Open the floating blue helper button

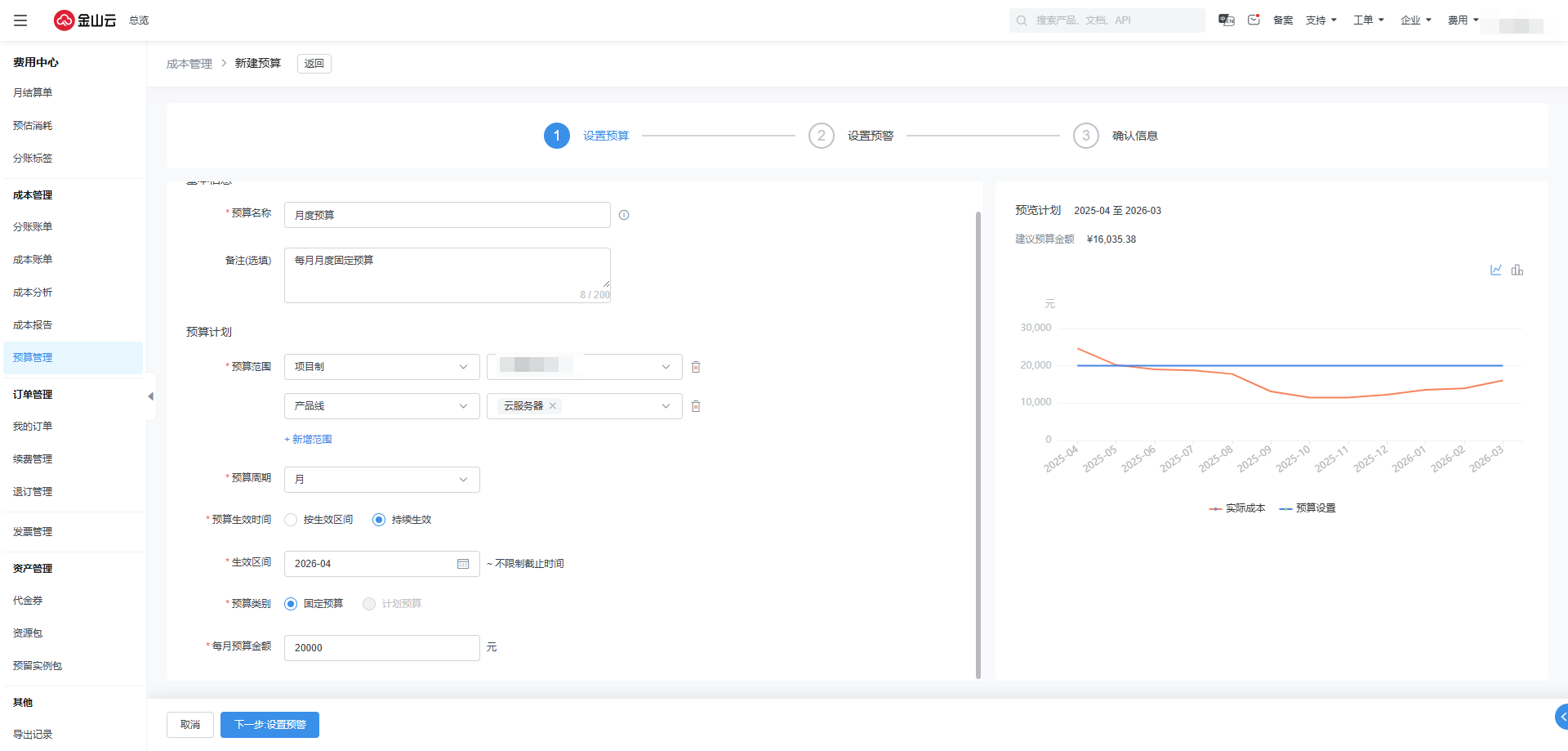(x=1561, y=717)
